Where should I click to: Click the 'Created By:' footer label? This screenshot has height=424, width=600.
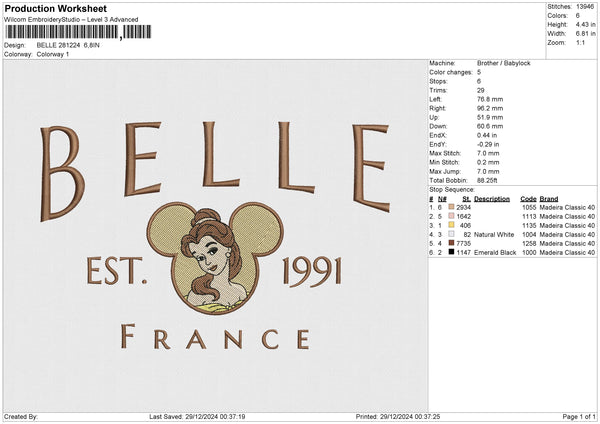(x=21, y=416)
